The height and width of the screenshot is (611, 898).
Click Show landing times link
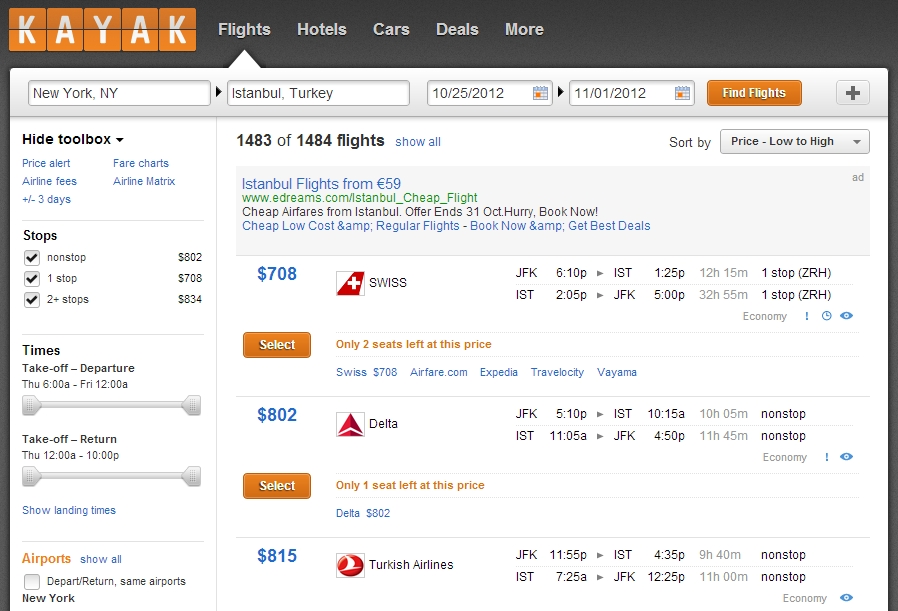(69, 510)
